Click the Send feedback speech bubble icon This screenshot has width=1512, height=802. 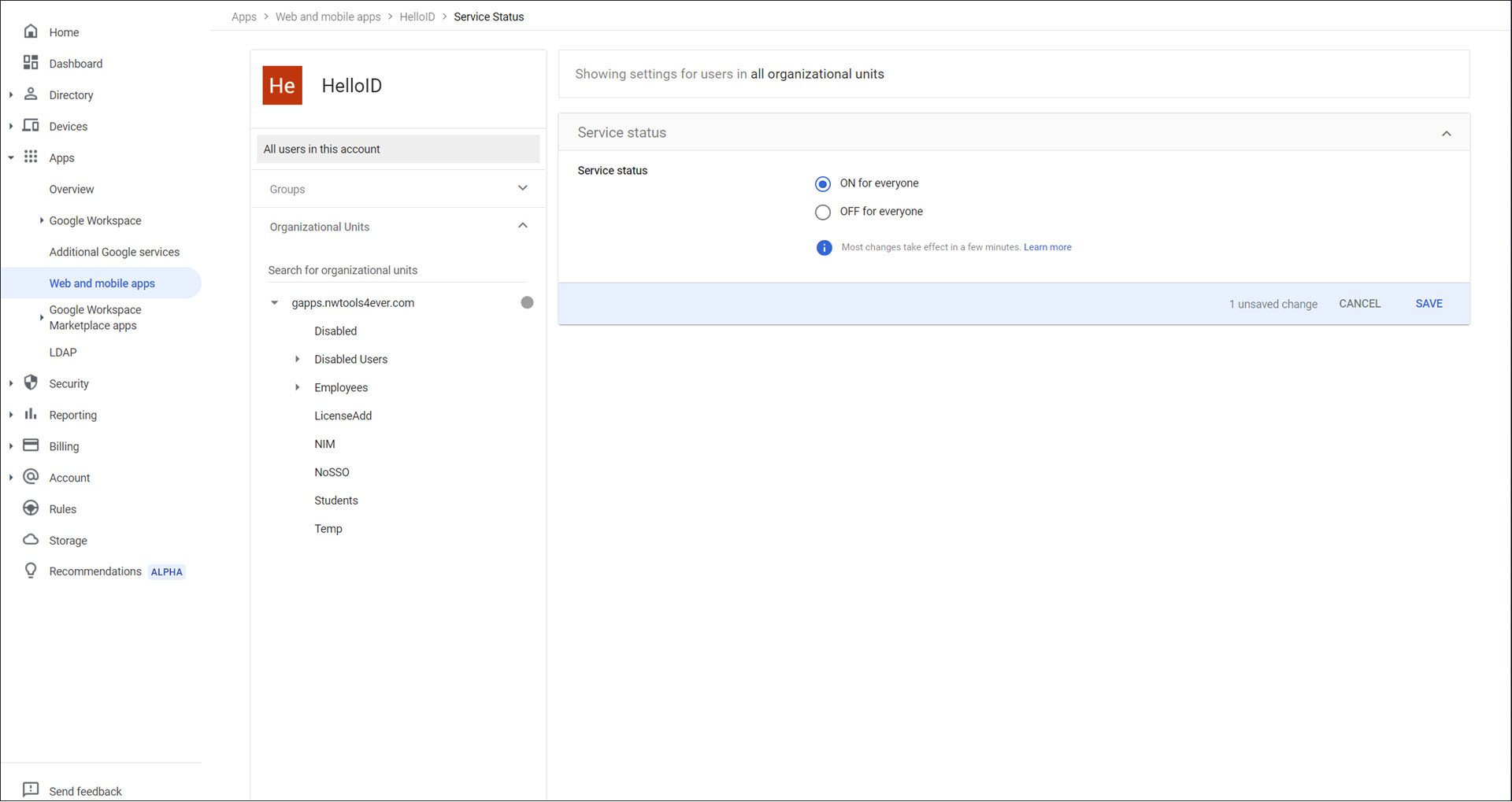(31, 790)
